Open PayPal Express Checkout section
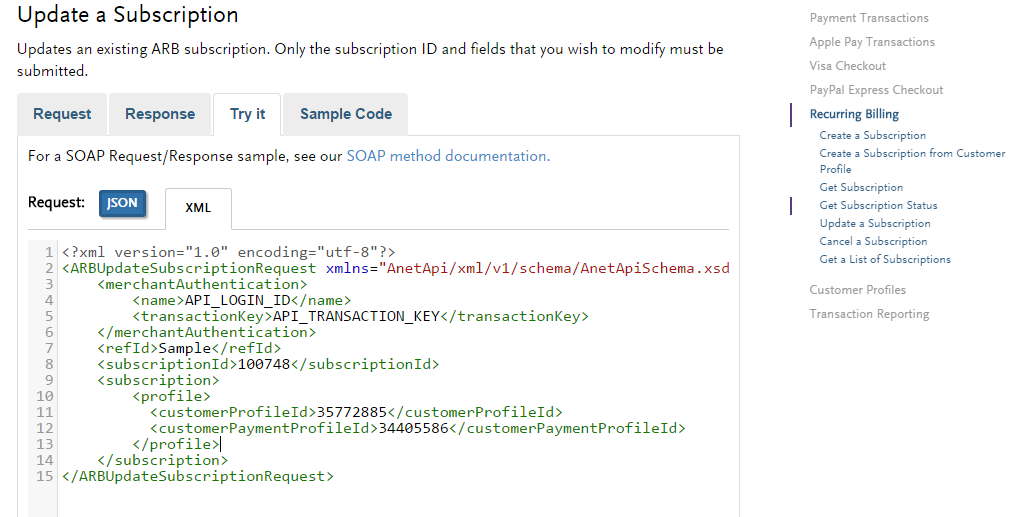The width and height of the screenshot is (1025, 517). 876,90
